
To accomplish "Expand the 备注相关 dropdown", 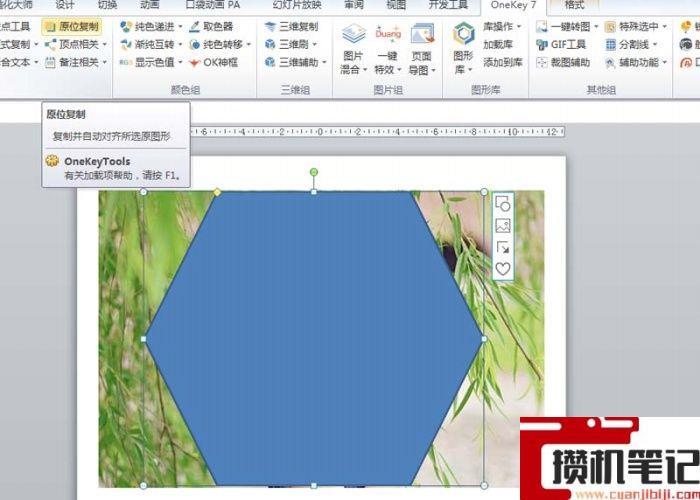I will tap(105, 62).
